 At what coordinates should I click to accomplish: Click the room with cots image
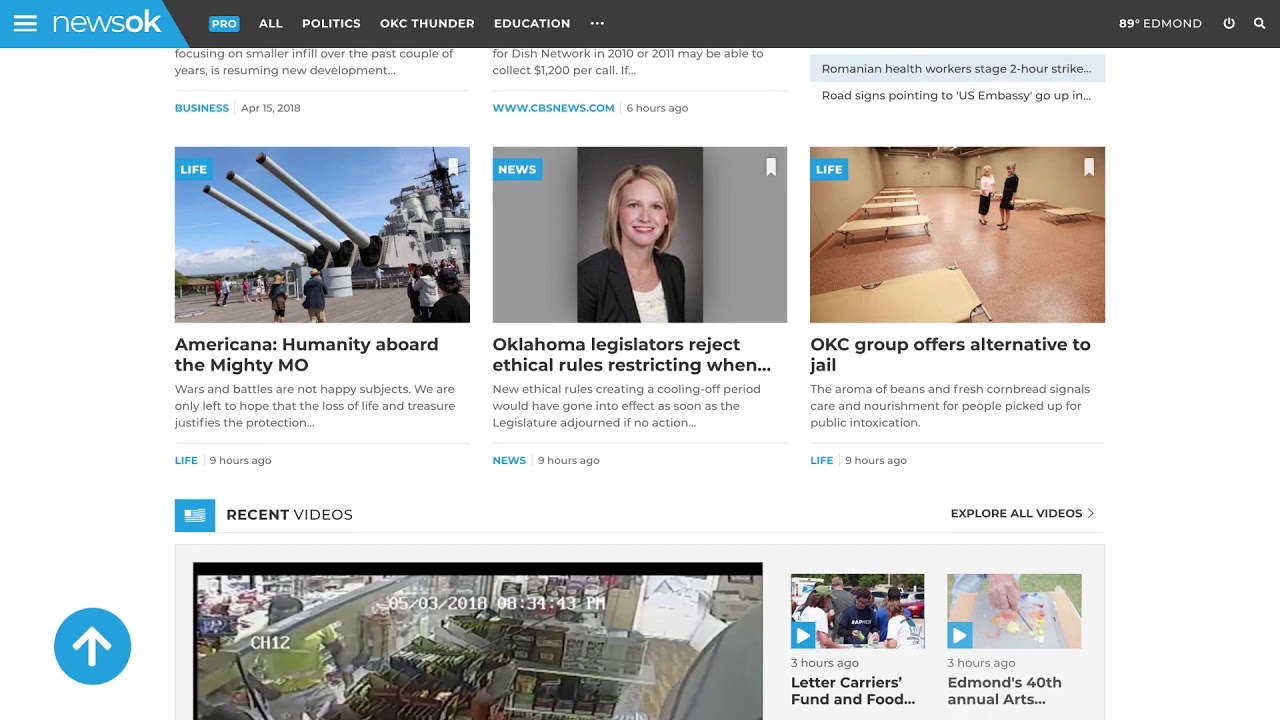(x=957, y=235)
